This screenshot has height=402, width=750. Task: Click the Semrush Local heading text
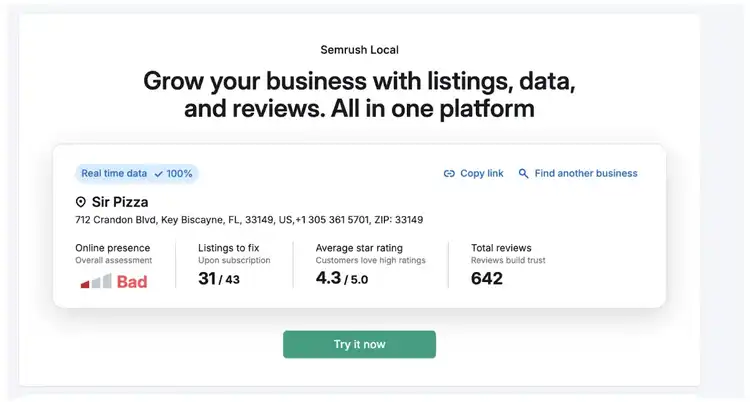359,50
